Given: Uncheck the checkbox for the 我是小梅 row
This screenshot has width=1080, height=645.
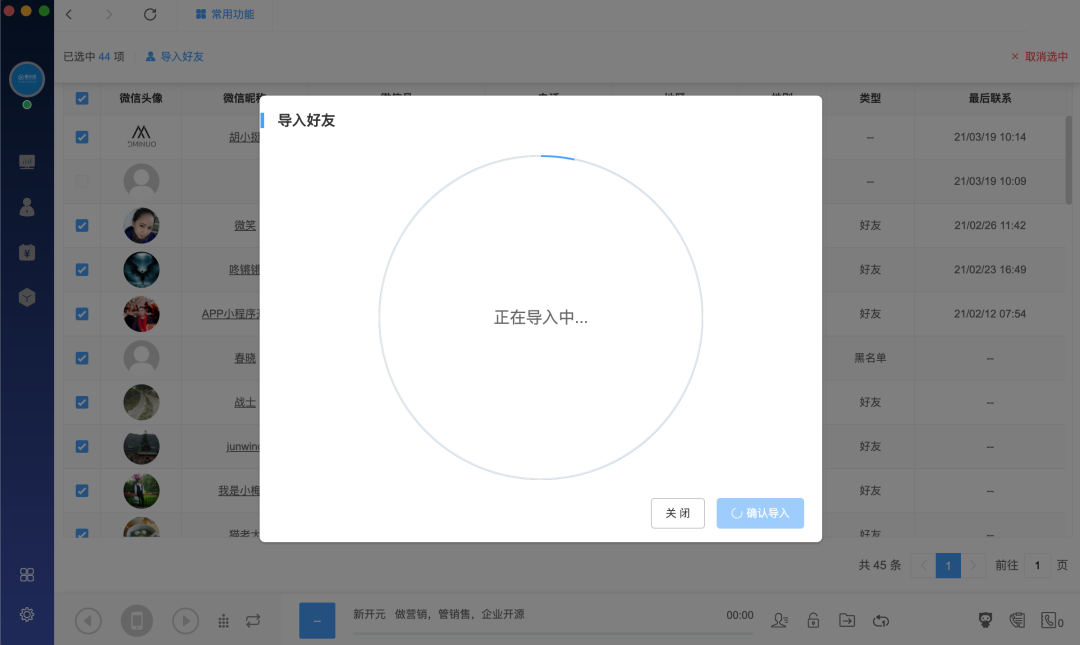Looking at the screenshot, I should click(82, 491).
